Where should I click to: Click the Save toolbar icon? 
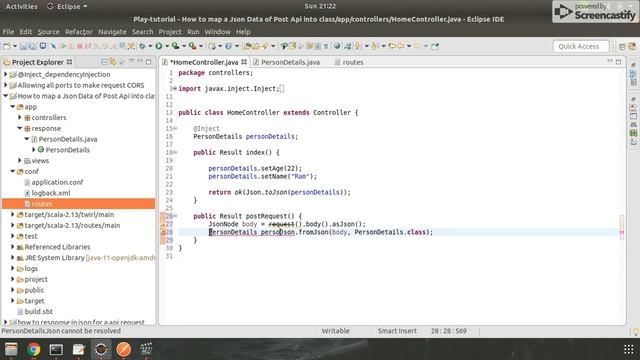pyautogui.click(x=24, y=46)
